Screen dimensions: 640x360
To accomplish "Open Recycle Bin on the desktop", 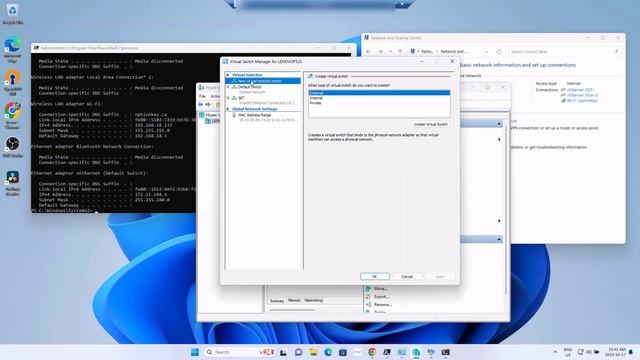I will click(13, 14).
